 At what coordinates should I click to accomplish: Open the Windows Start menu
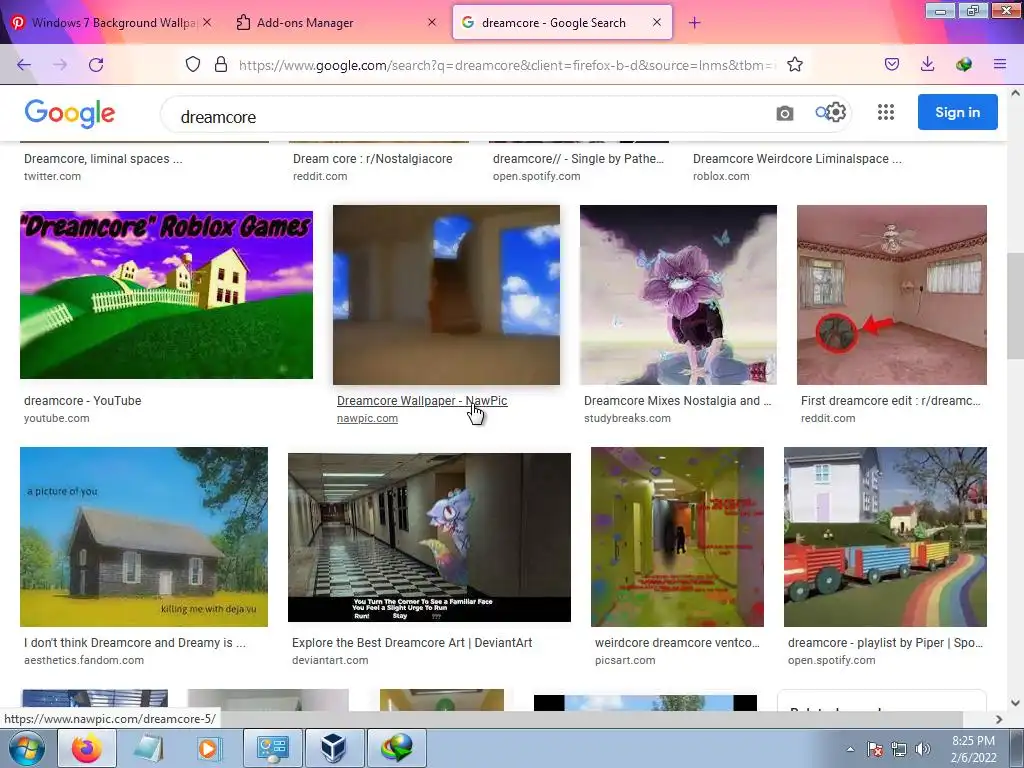26,748
